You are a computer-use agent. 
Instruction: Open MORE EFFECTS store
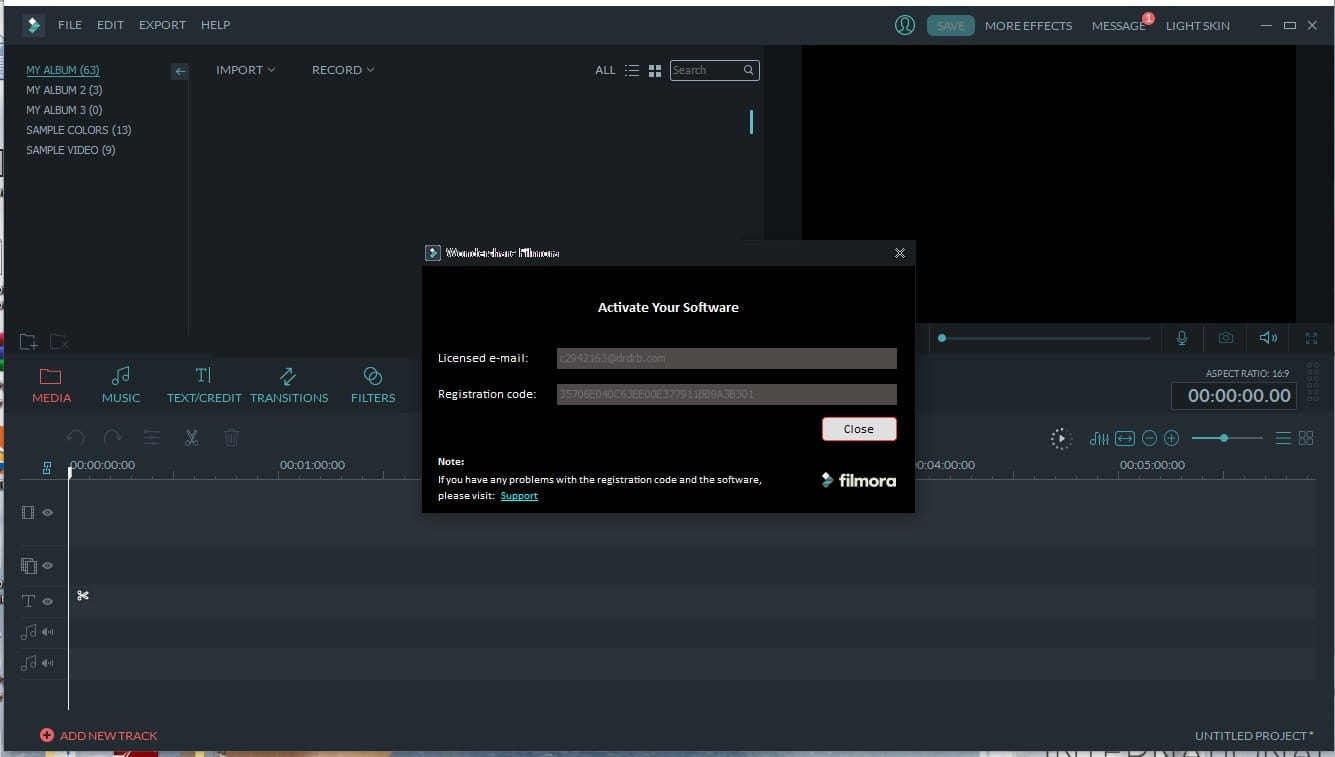(x=1028, y=25)
